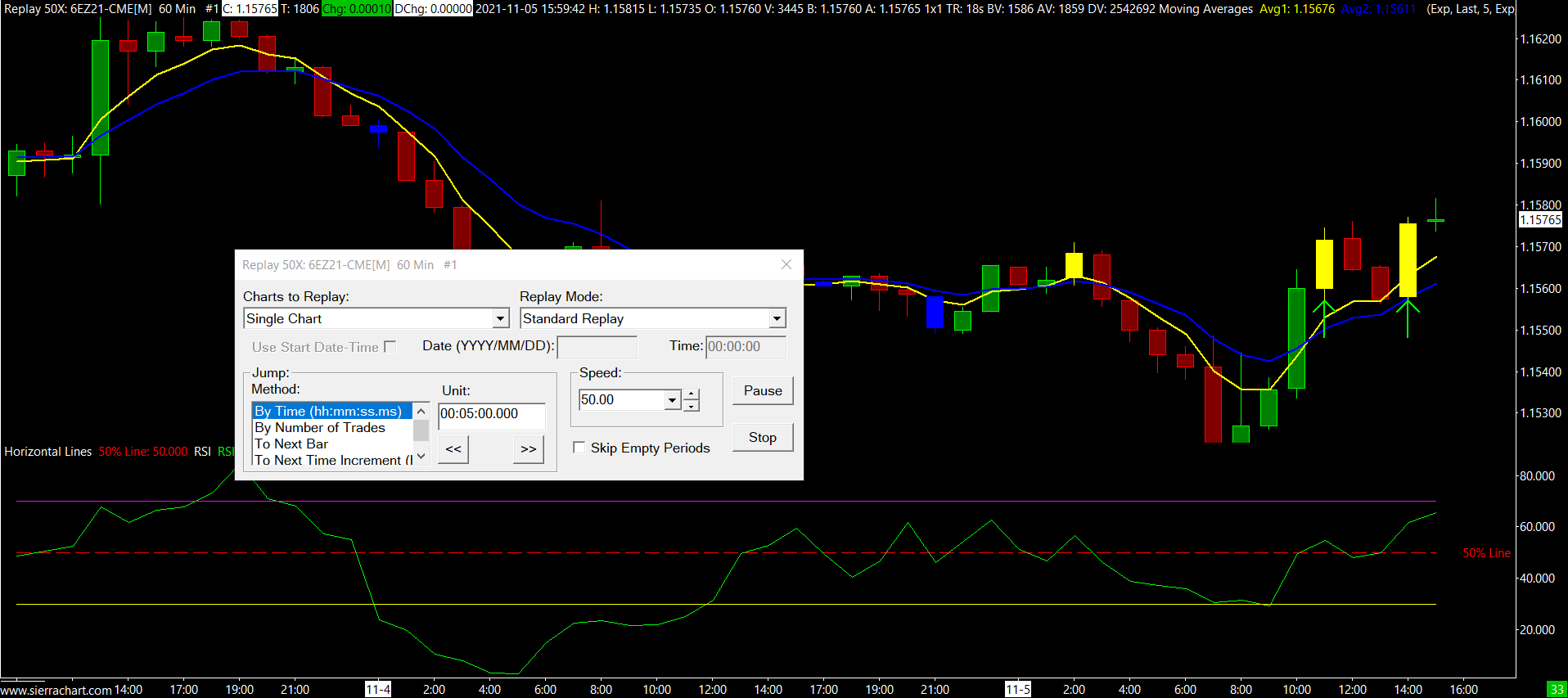The height and width of the screenshot is (698, 1568).
Task: Select By Number of Trades jump method
Action: [320, 428]
